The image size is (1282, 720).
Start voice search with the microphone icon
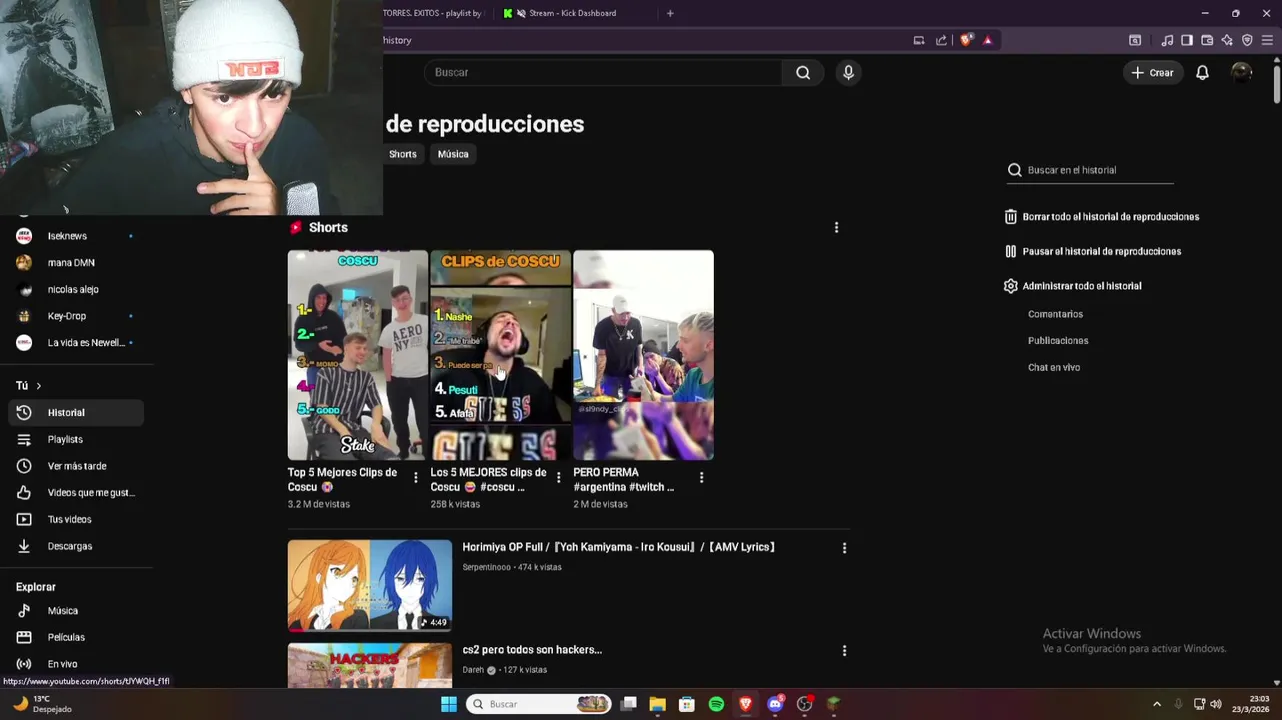(x=848, y=72)
